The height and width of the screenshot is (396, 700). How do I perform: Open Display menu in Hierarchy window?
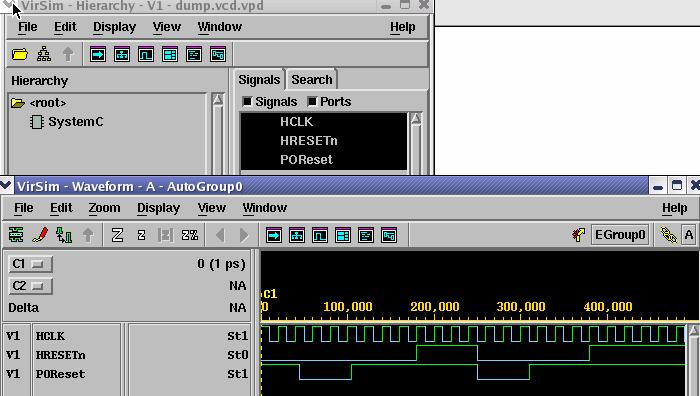114,27
